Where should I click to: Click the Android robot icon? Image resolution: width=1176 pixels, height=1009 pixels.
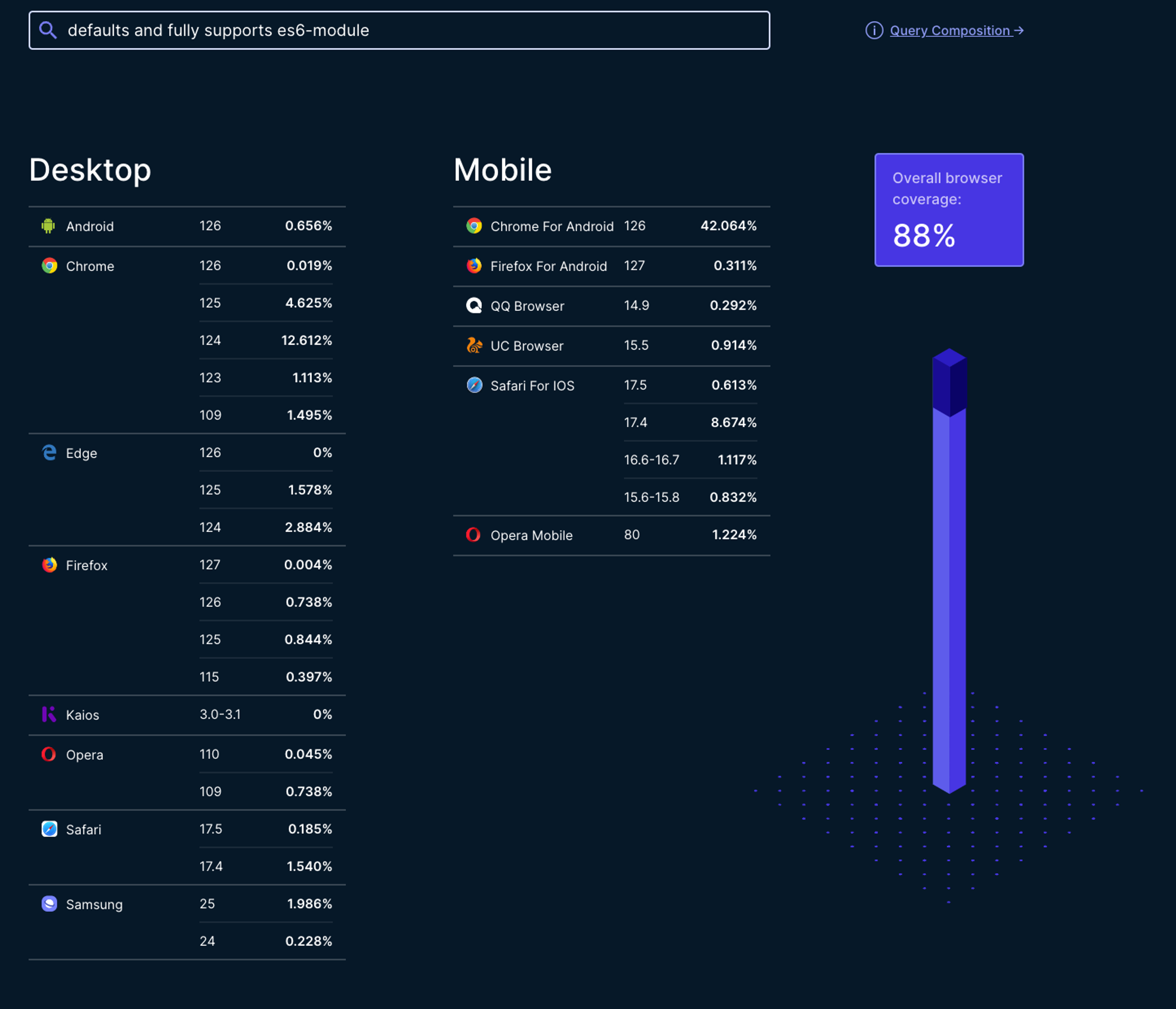pyautogui.click(x=48, y=226)
